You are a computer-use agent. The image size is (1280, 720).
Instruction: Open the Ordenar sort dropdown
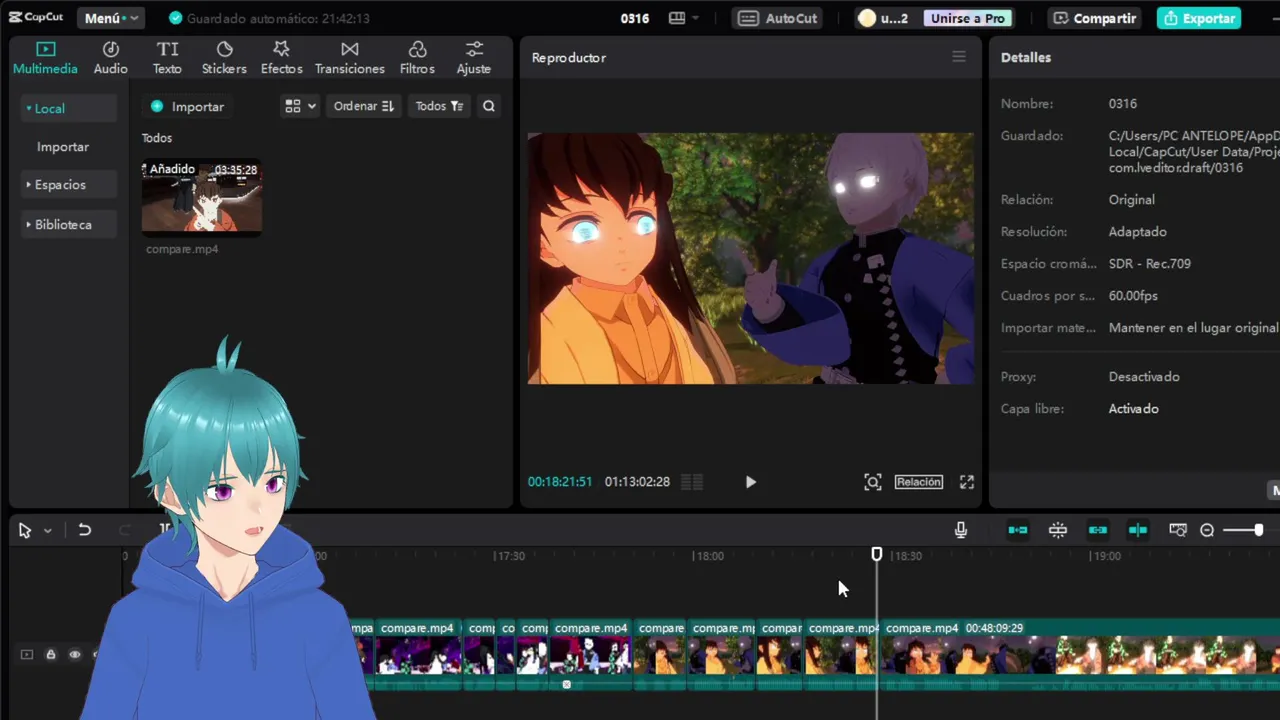(363, 106)
